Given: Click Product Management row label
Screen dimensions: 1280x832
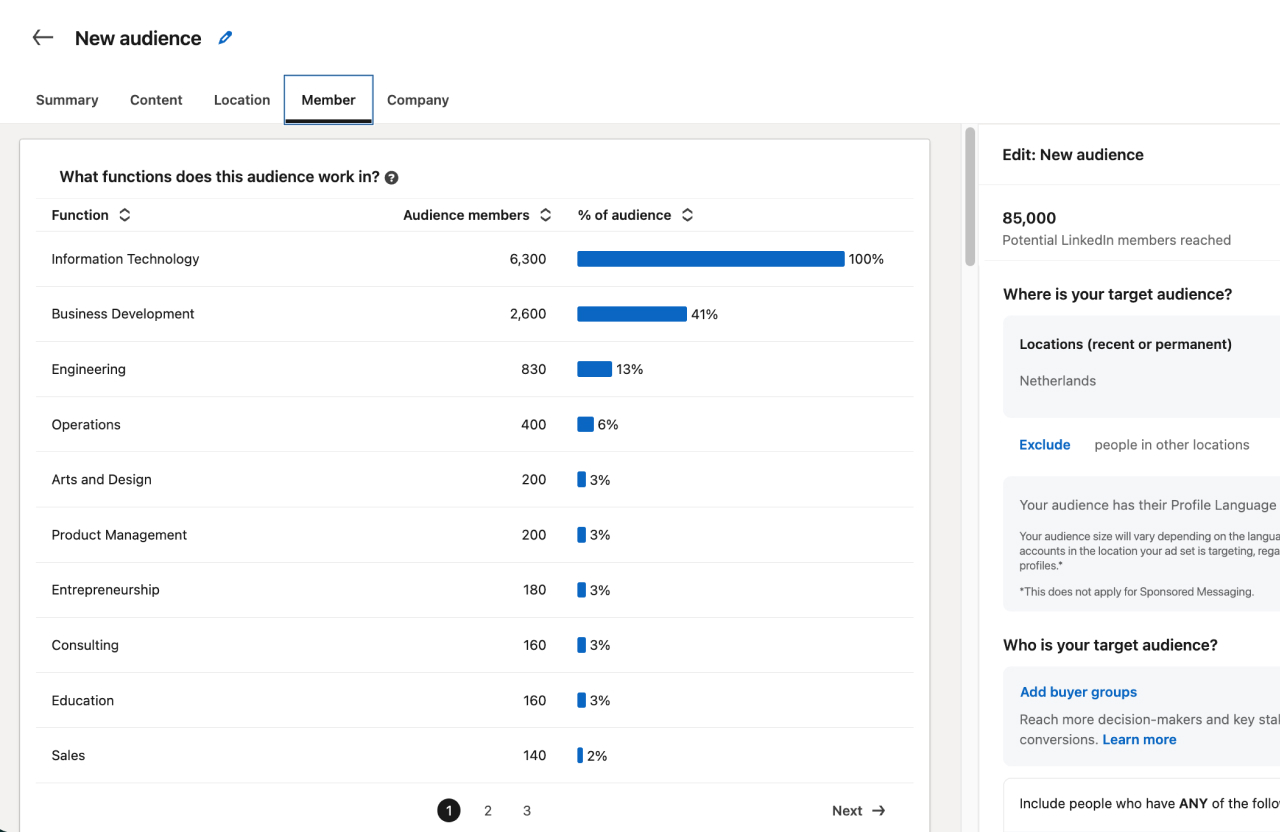Looking at the screenshot, I should [x=119, y=535].
